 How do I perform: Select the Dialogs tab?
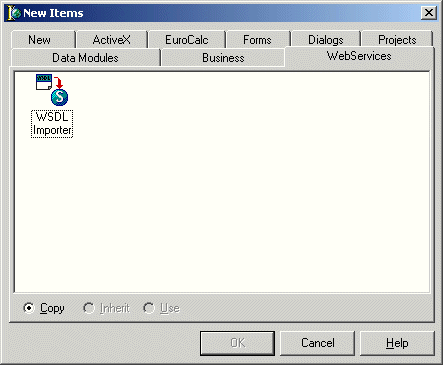326,40
